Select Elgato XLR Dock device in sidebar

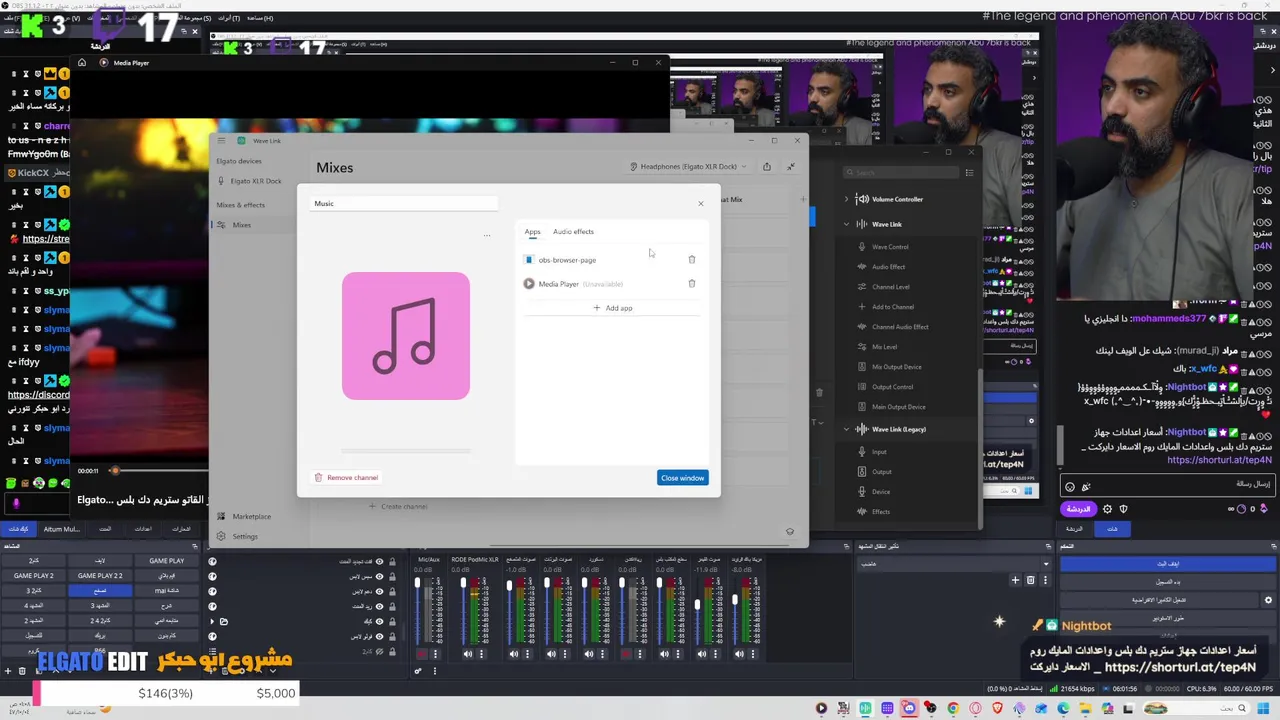pos(255,181)
